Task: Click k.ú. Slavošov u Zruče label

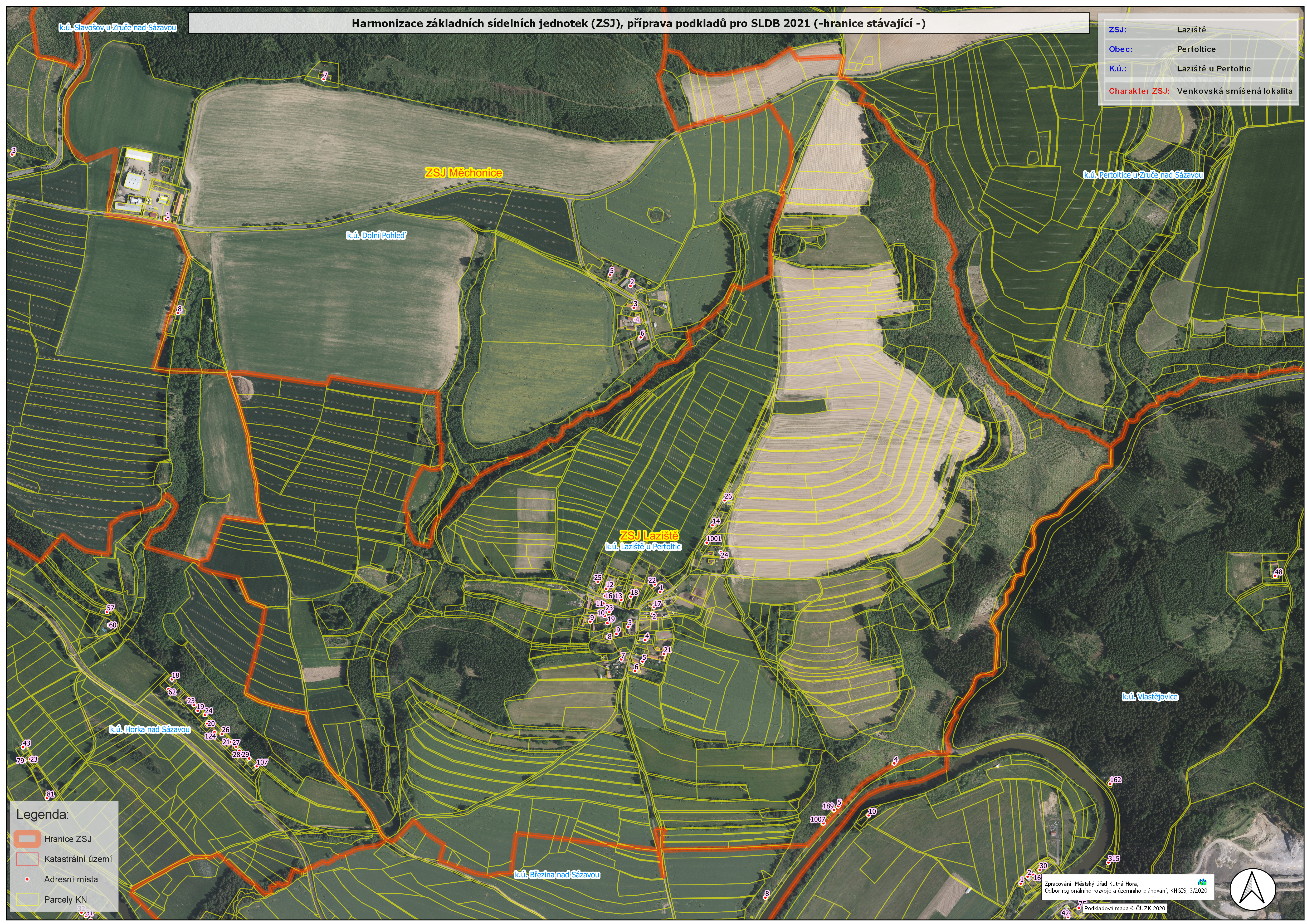Action: (x=117, y=27)
